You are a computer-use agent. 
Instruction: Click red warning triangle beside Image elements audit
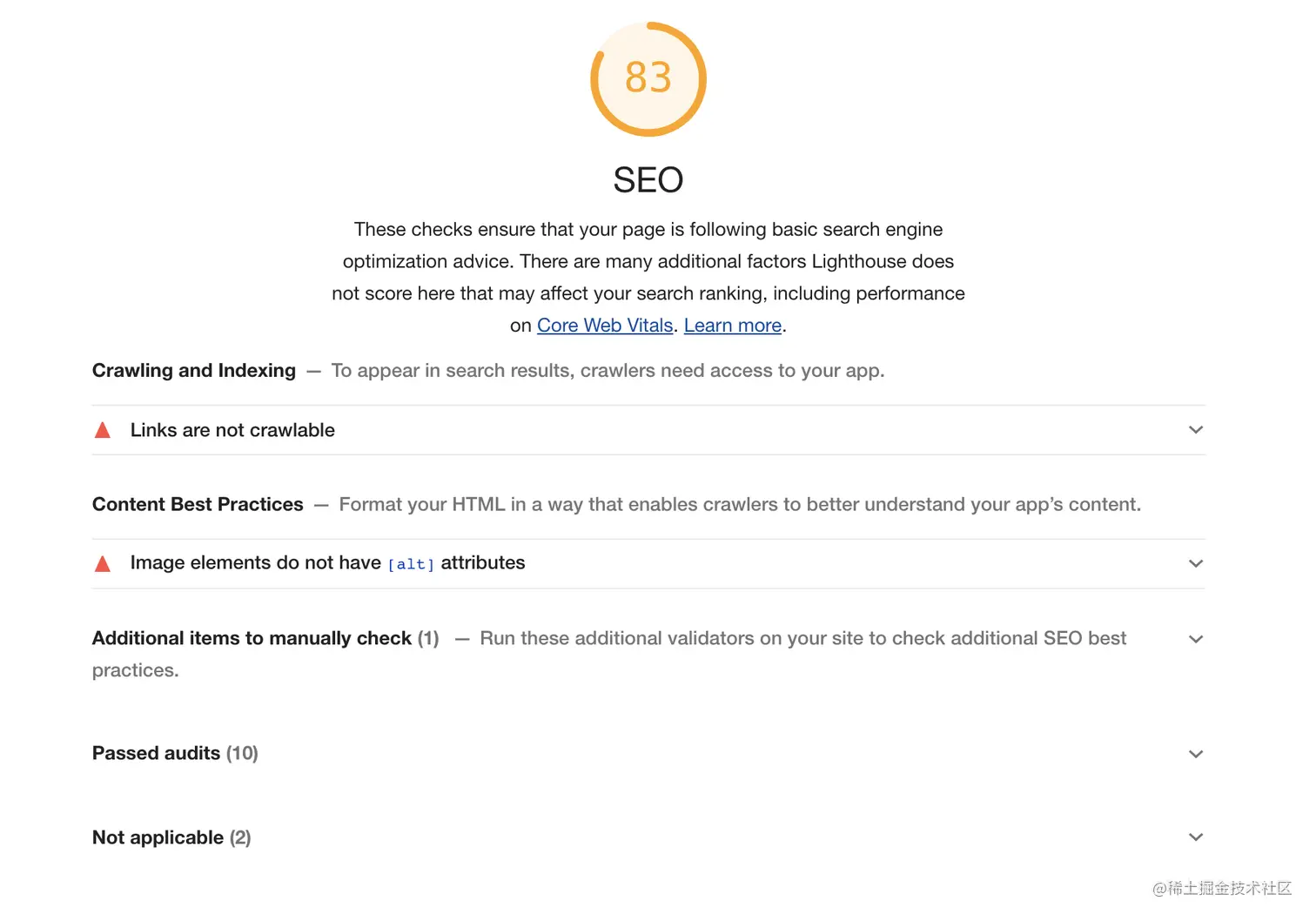(x=103, y=564)
